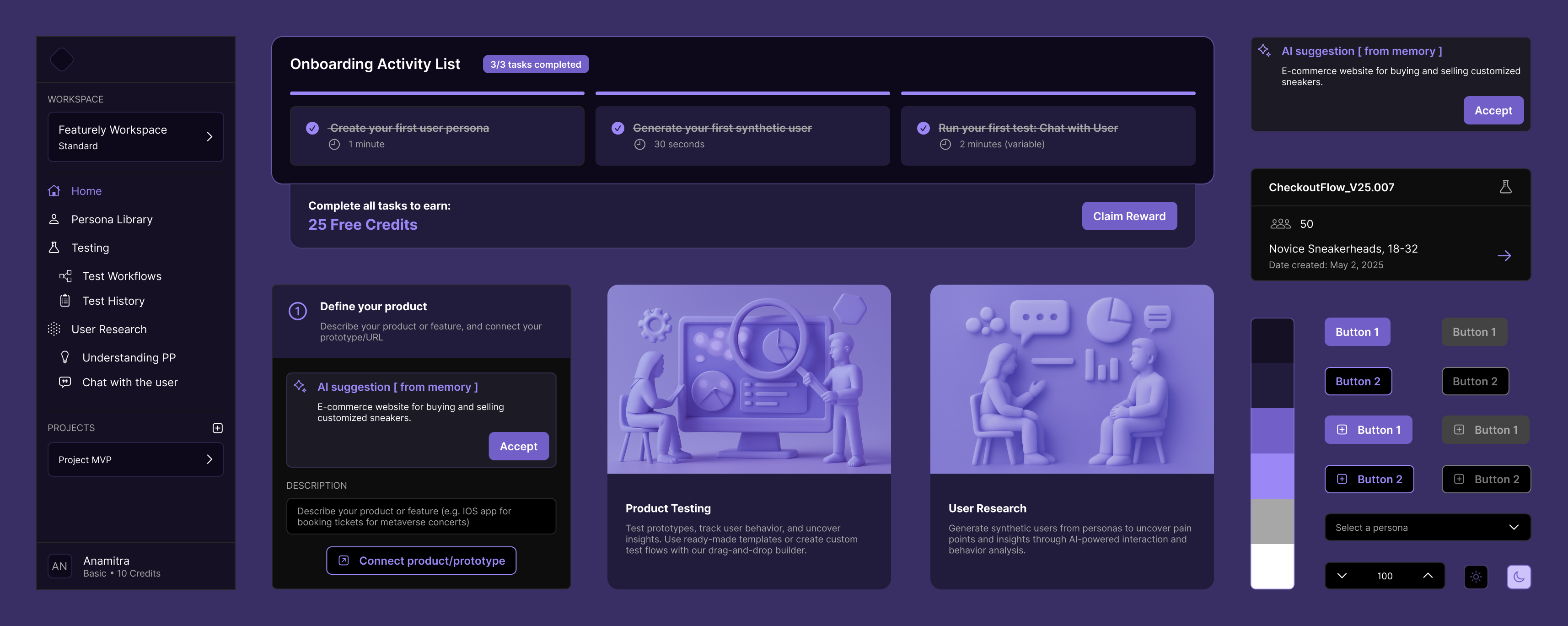The width and height of the screenshot is (1568, 626).
Task: Click the product Description text field
Action: (421, 516)
